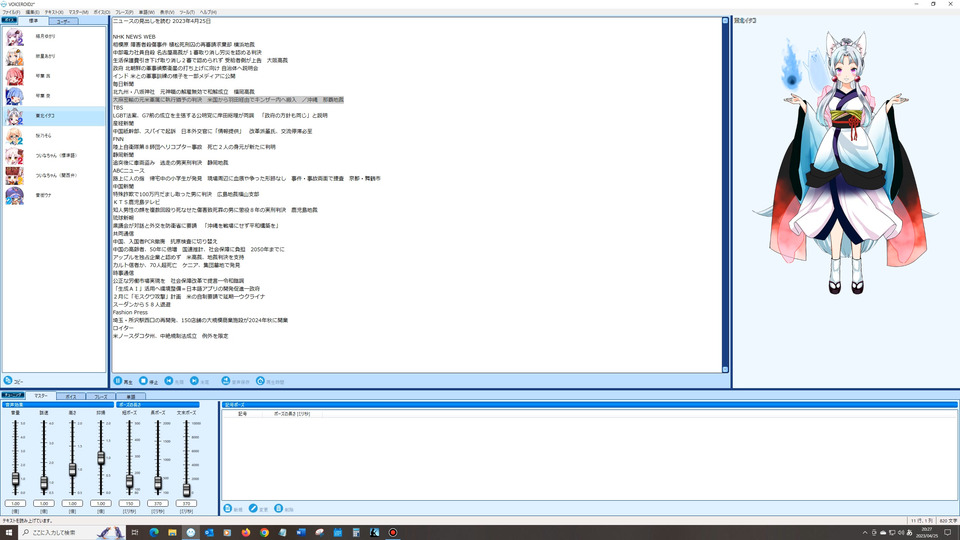The width and height of the screenshot is (960, 540).
Task: Click the line 'Fashion Press' in editor
Action: [130, 312]
